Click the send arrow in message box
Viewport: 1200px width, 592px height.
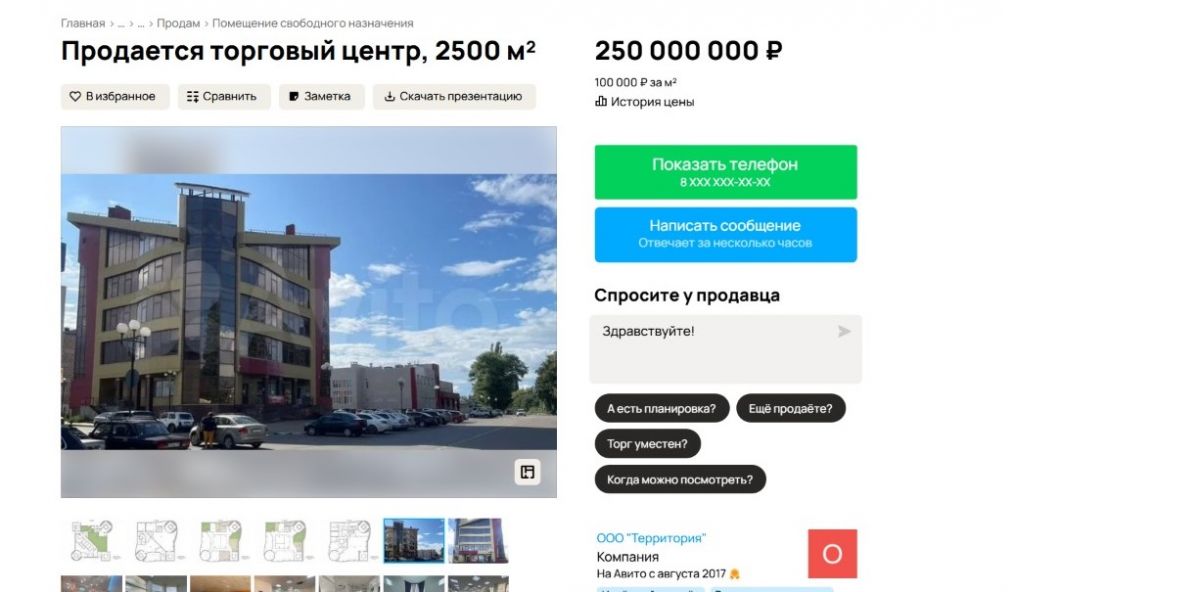(844, 331)
